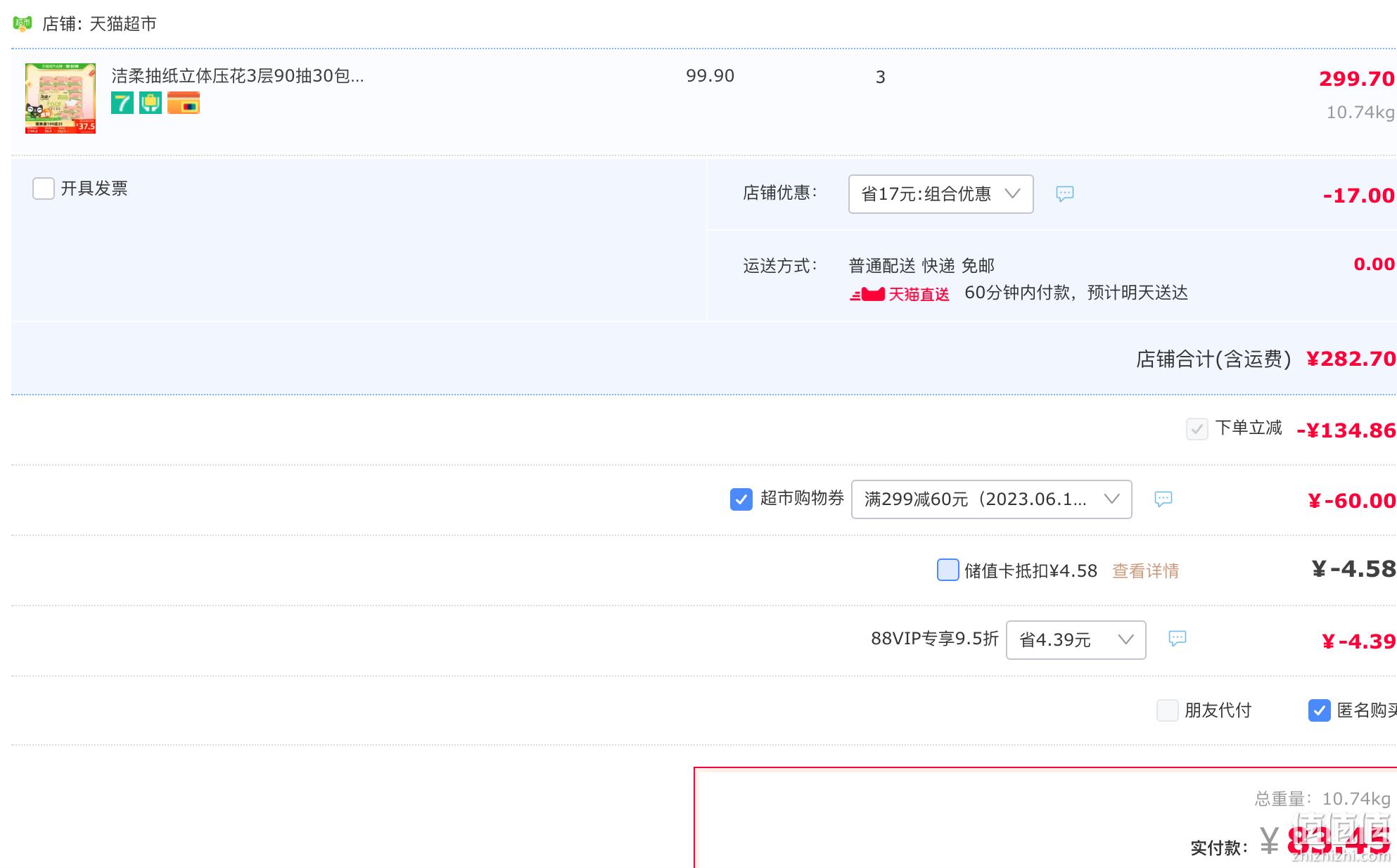Uncheck the 匿名购买 checkbox
Screen dimensions: 1397x868
tap(1320, 710)
